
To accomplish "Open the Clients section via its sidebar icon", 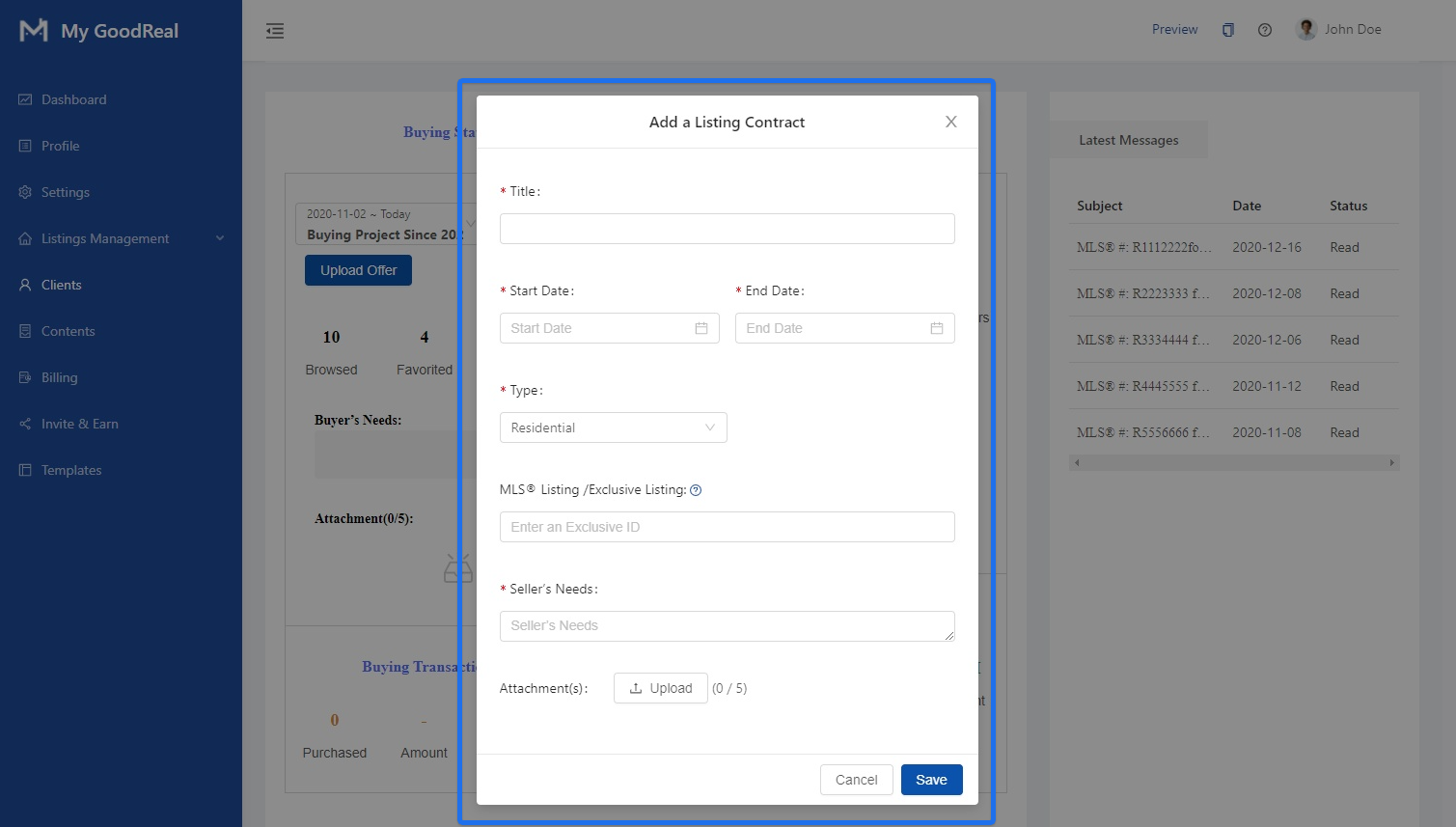I will click(x=25, y=285).
